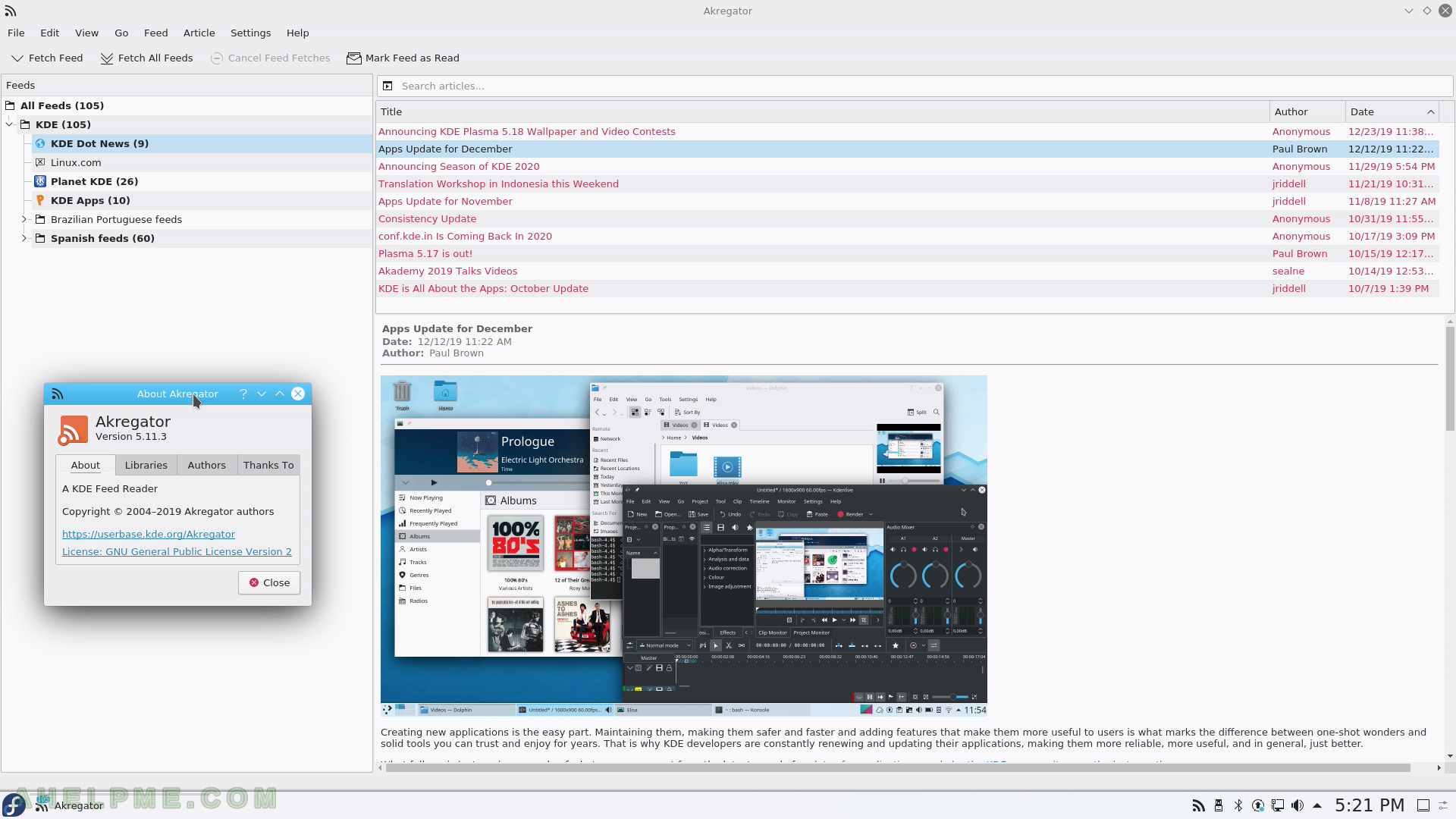This screenshot has width=1456, height=819.
Task: Open the Fedora application launcher
Action: coord(14,805)
